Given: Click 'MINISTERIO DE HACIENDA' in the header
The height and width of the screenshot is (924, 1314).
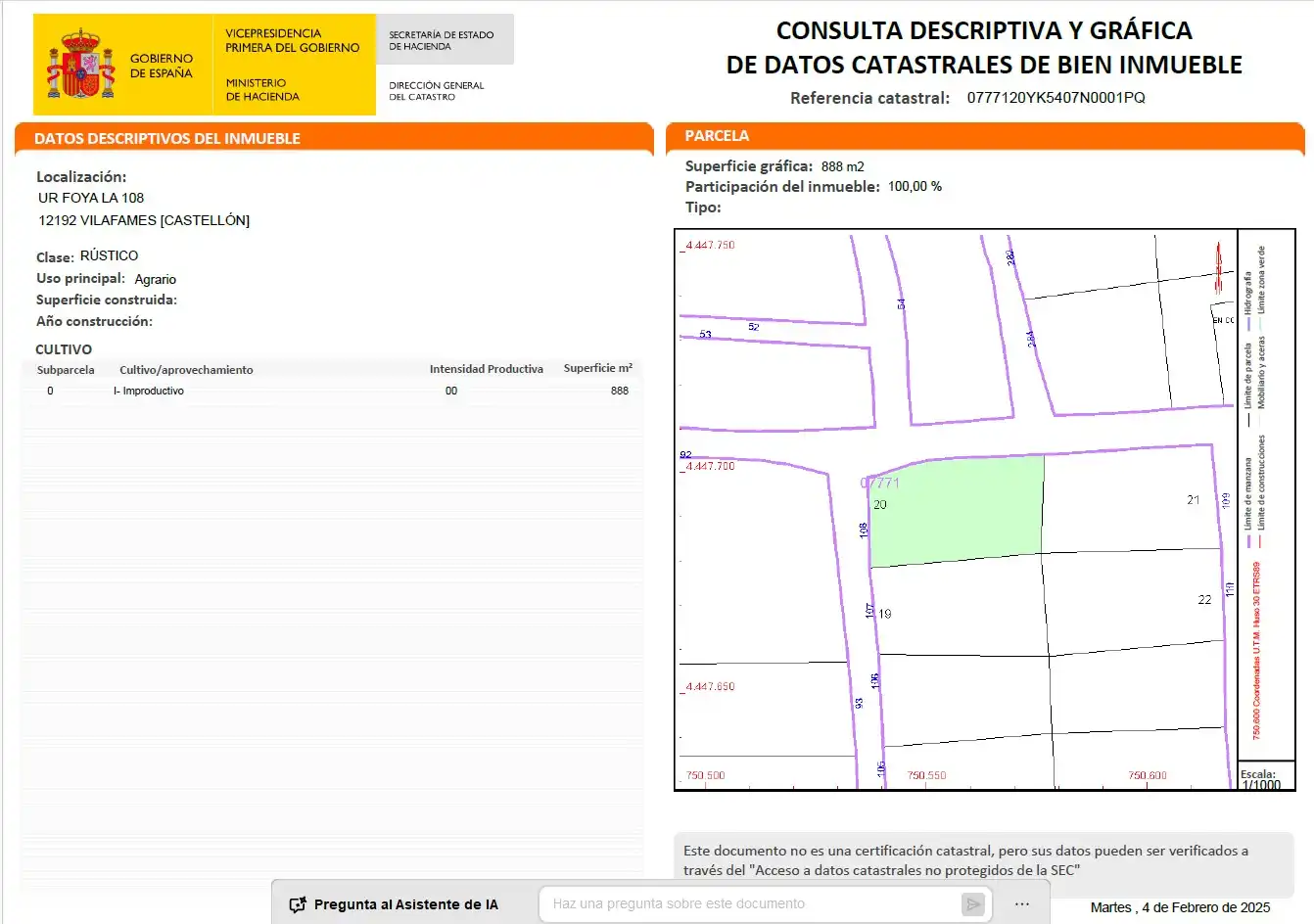Looking at the screenshot, I should 262,90.
